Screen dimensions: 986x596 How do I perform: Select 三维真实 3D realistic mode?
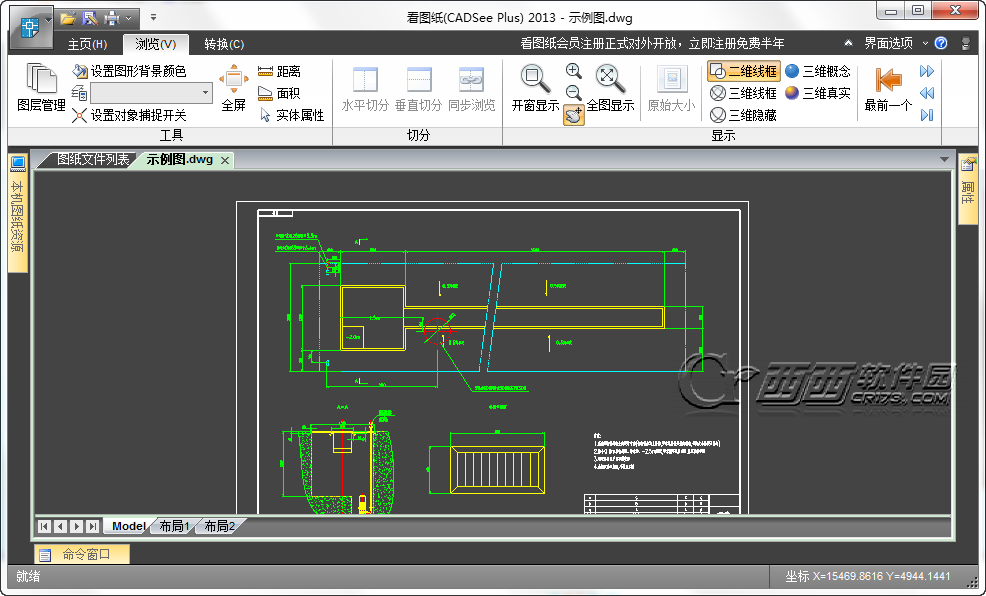pyautogui.click(x=817, y=93)
